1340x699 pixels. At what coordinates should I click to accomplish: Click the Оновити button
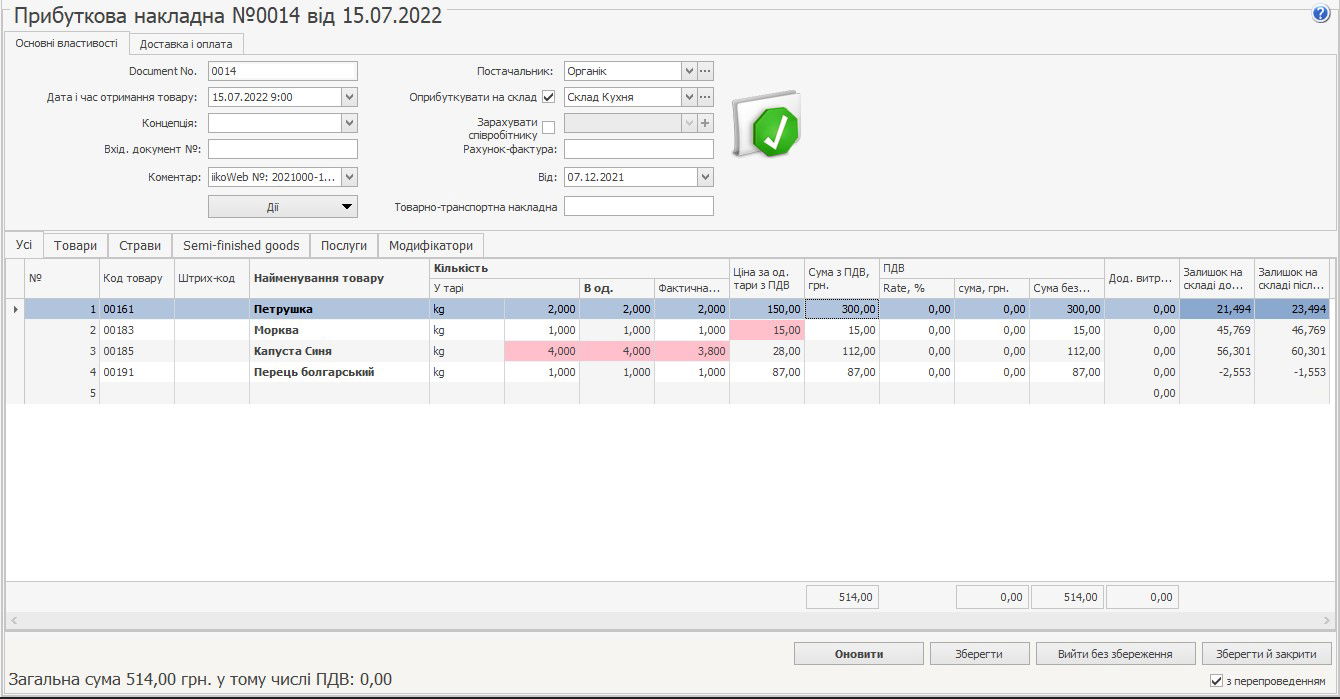(858, 654)
